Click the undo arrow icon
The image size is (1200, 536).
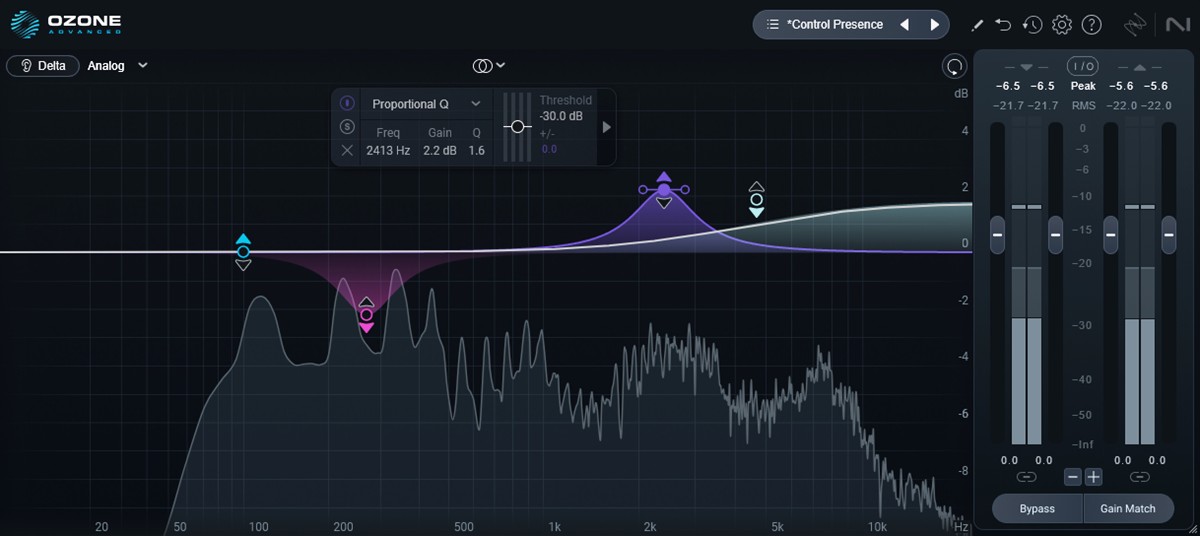click(1003, 24)
